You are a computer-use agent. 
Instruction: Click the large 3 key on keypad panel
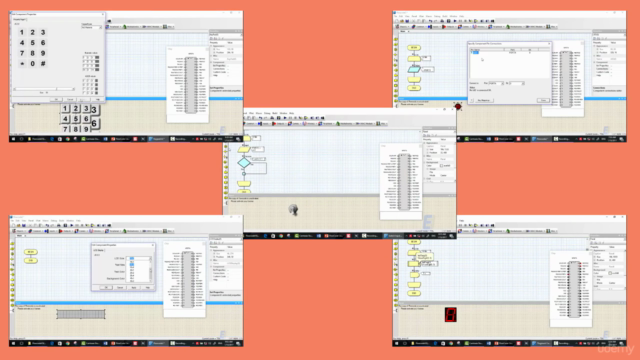pyautogui.click(x=94, y=110)
